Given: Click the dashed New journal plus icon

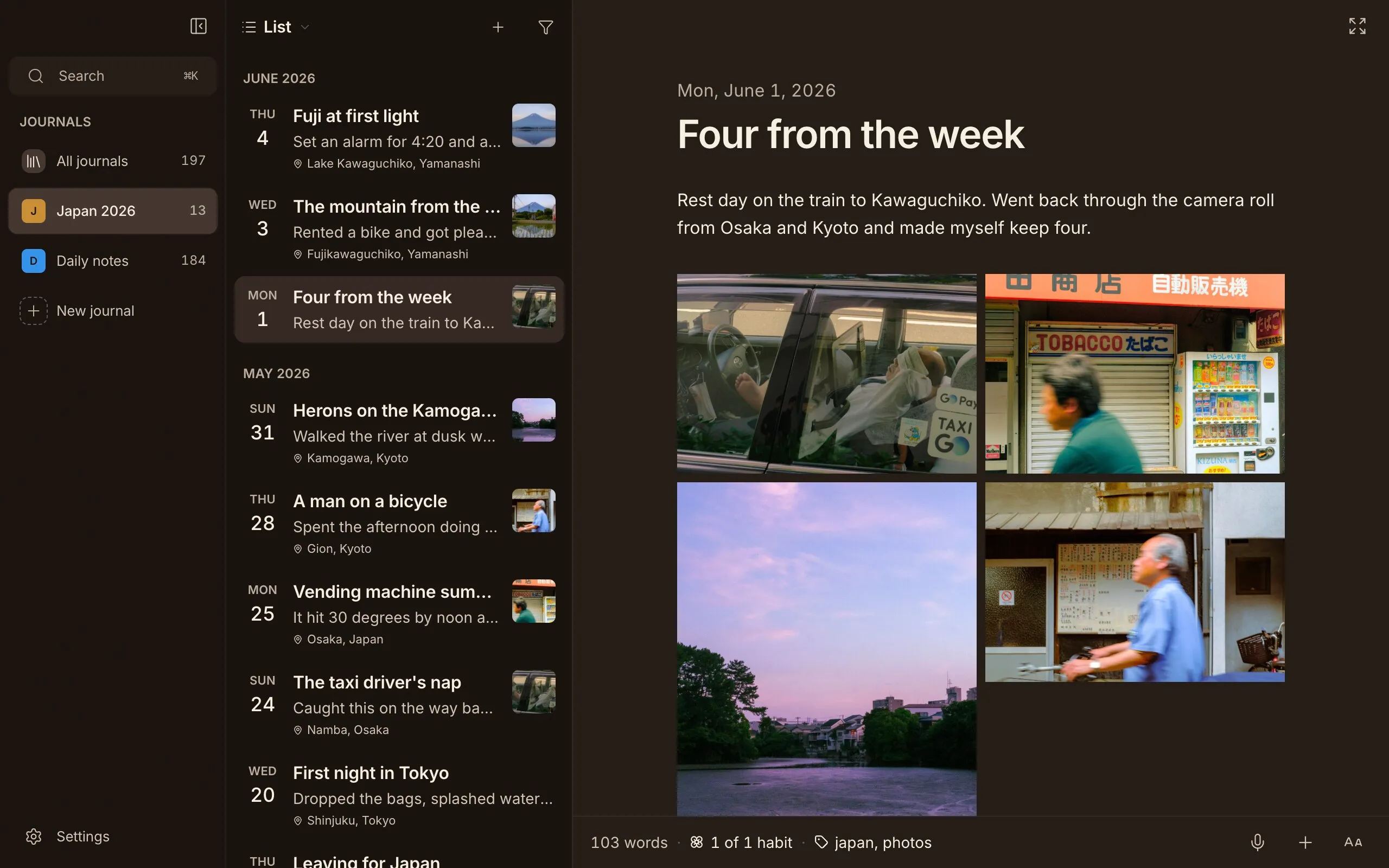Looking at the screenshot, I should [34, 310].
